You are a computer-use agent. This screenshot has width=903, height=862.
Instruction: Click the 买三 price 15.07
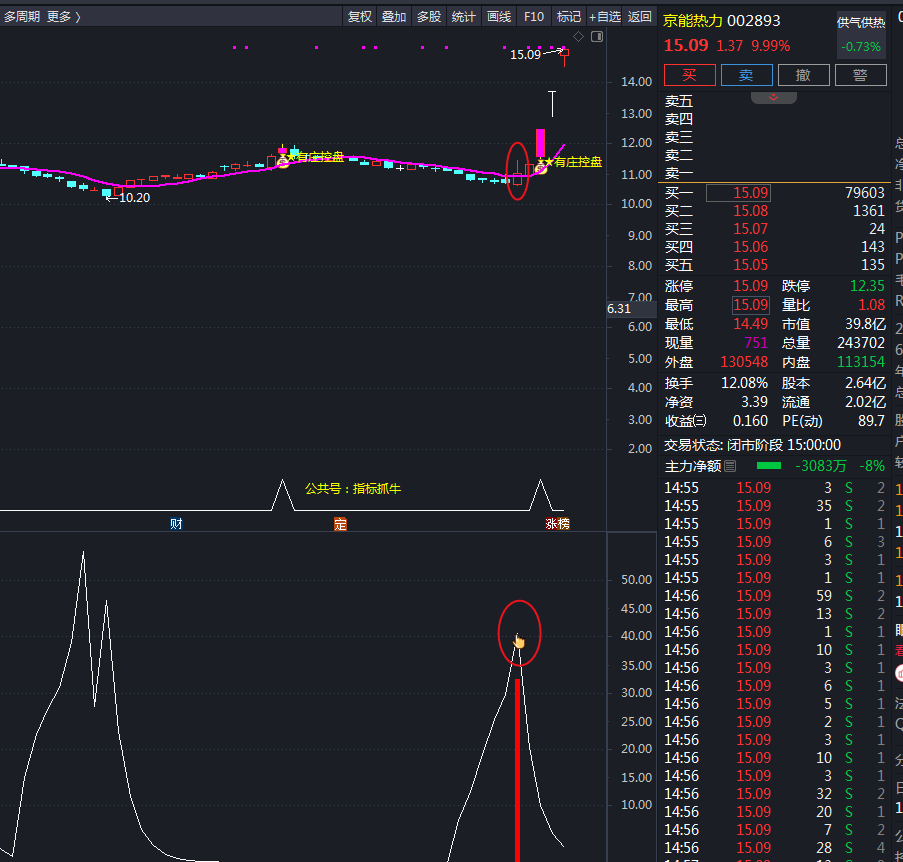(750, 229)
